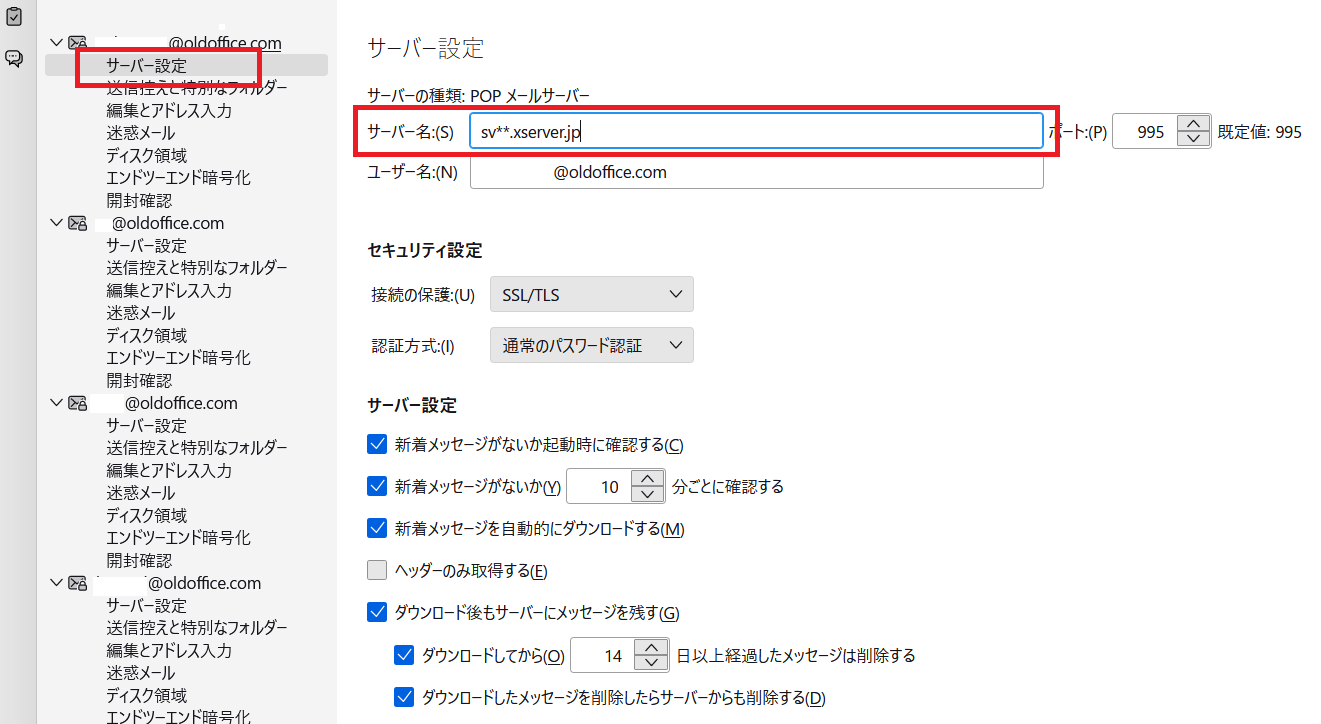Uncheck 新着メッセージを自動的にダウンロードする
Screen dimensions: 1321x724
(377, 528)
